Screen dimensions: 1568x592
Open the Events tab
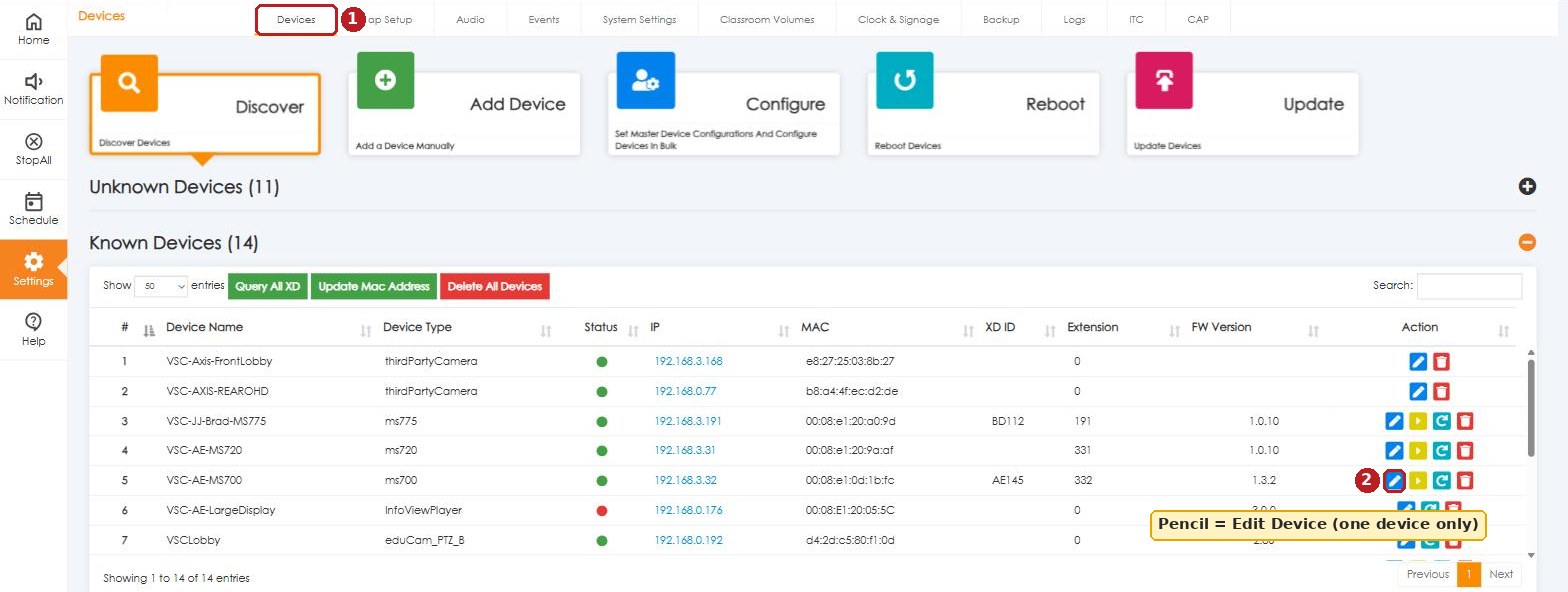(x=544, y=19)
